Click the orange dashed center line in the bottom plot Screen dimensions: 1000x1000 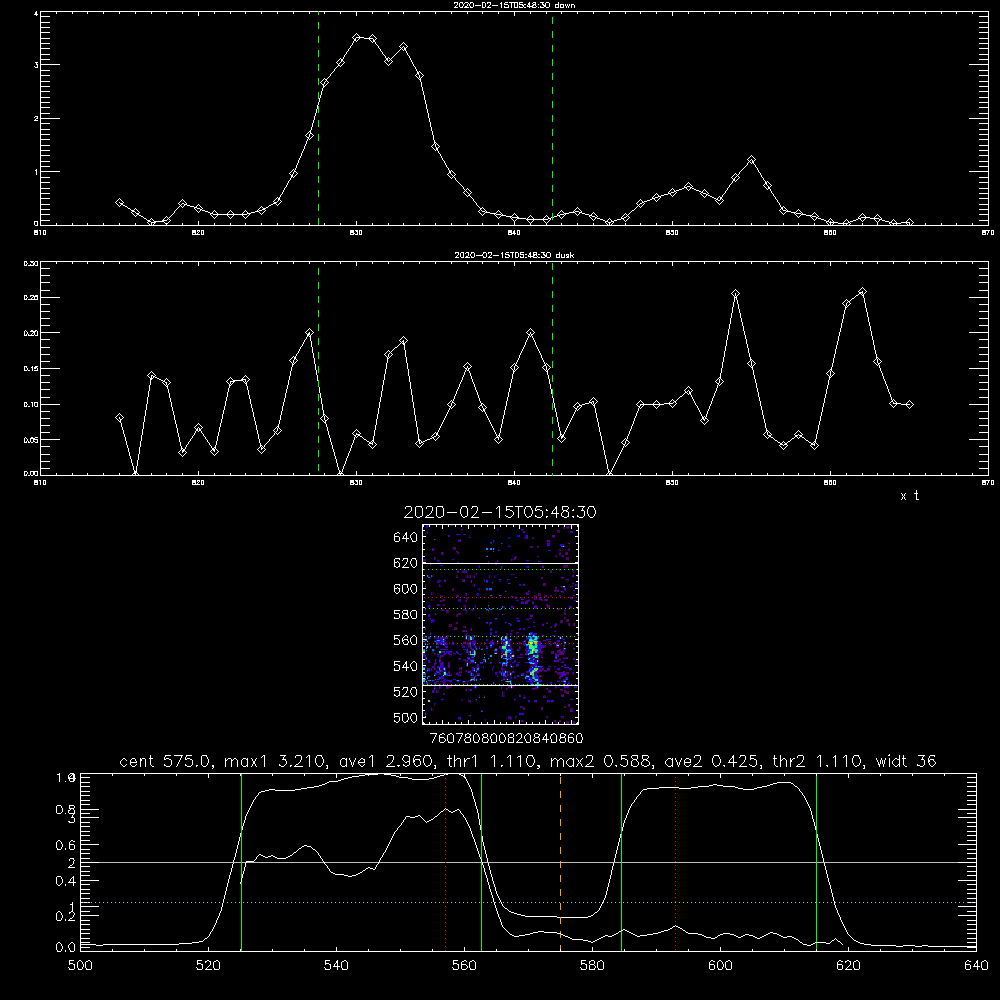click(x=561, y=862)
